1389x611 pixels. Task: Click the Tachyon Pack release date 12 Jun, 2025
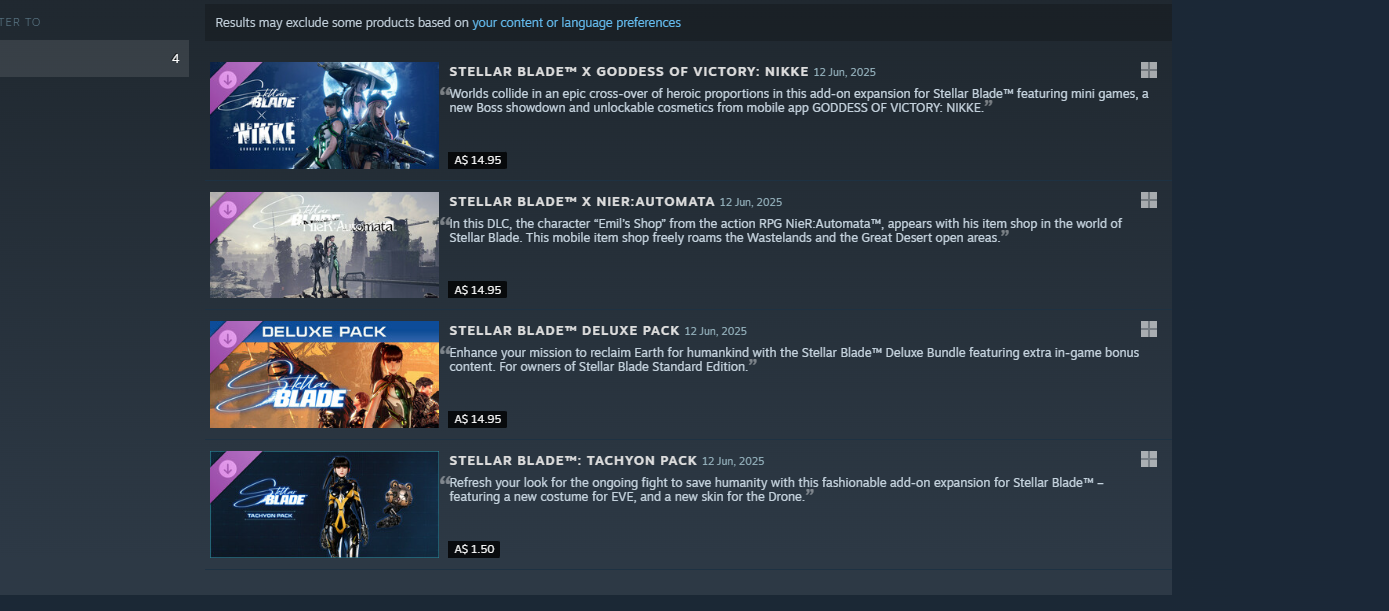pyautogui.click(x=733, y=461)
